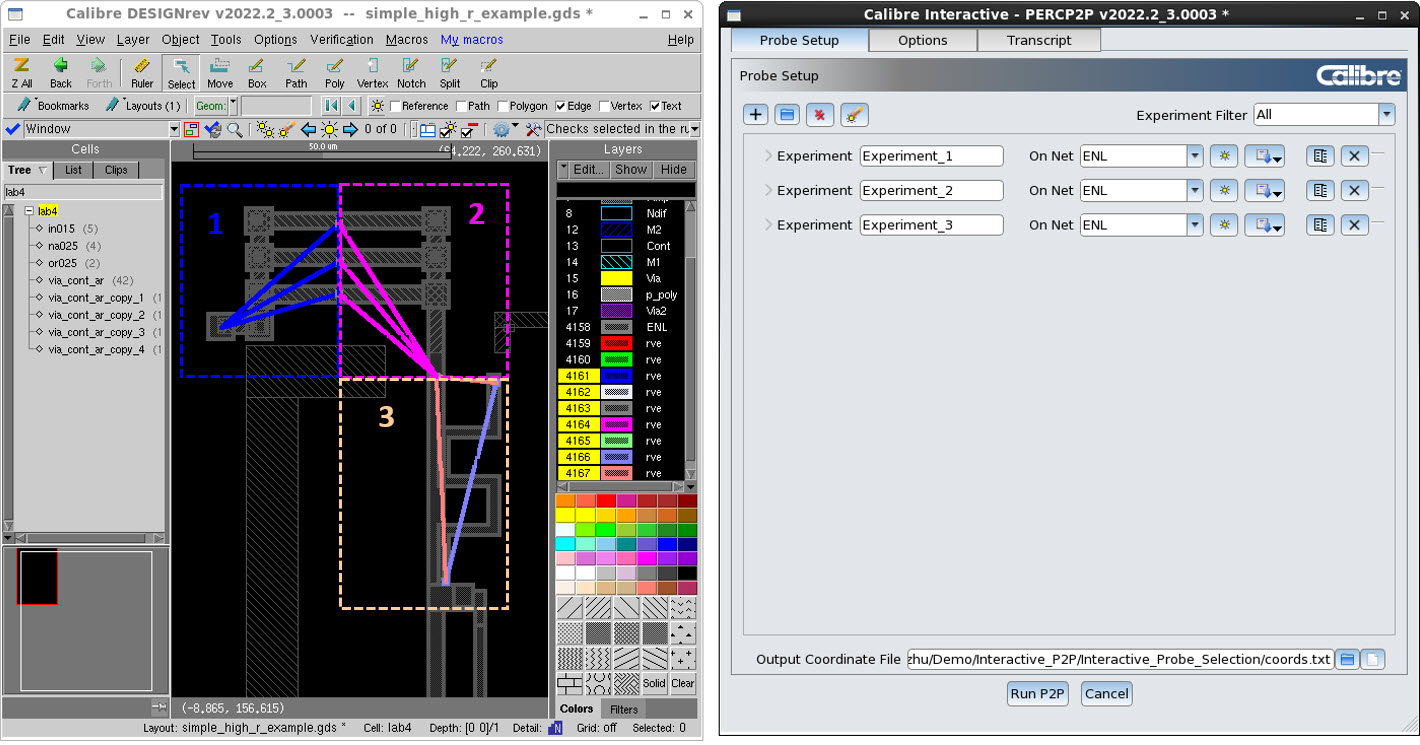This screenshot has width=1420, height=745.
Task: Click the Hide button in Layers panel
Action: [673, 169]
